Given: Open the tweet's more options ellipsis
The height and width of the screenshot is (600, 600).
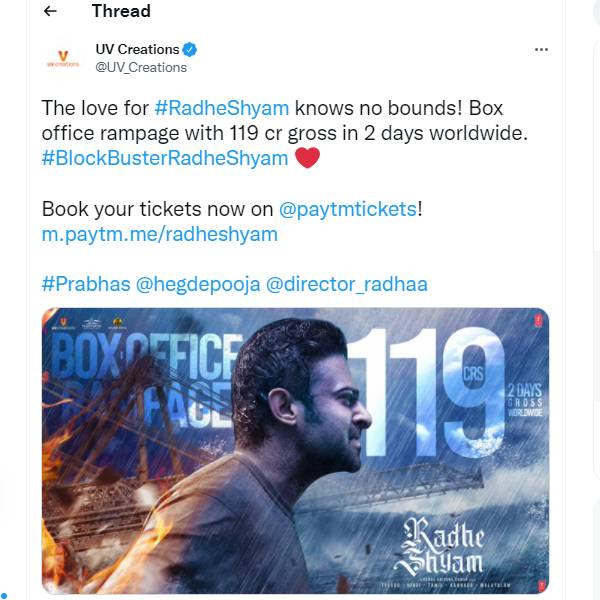Looking at the screenshot, I should tap(541, 49).
